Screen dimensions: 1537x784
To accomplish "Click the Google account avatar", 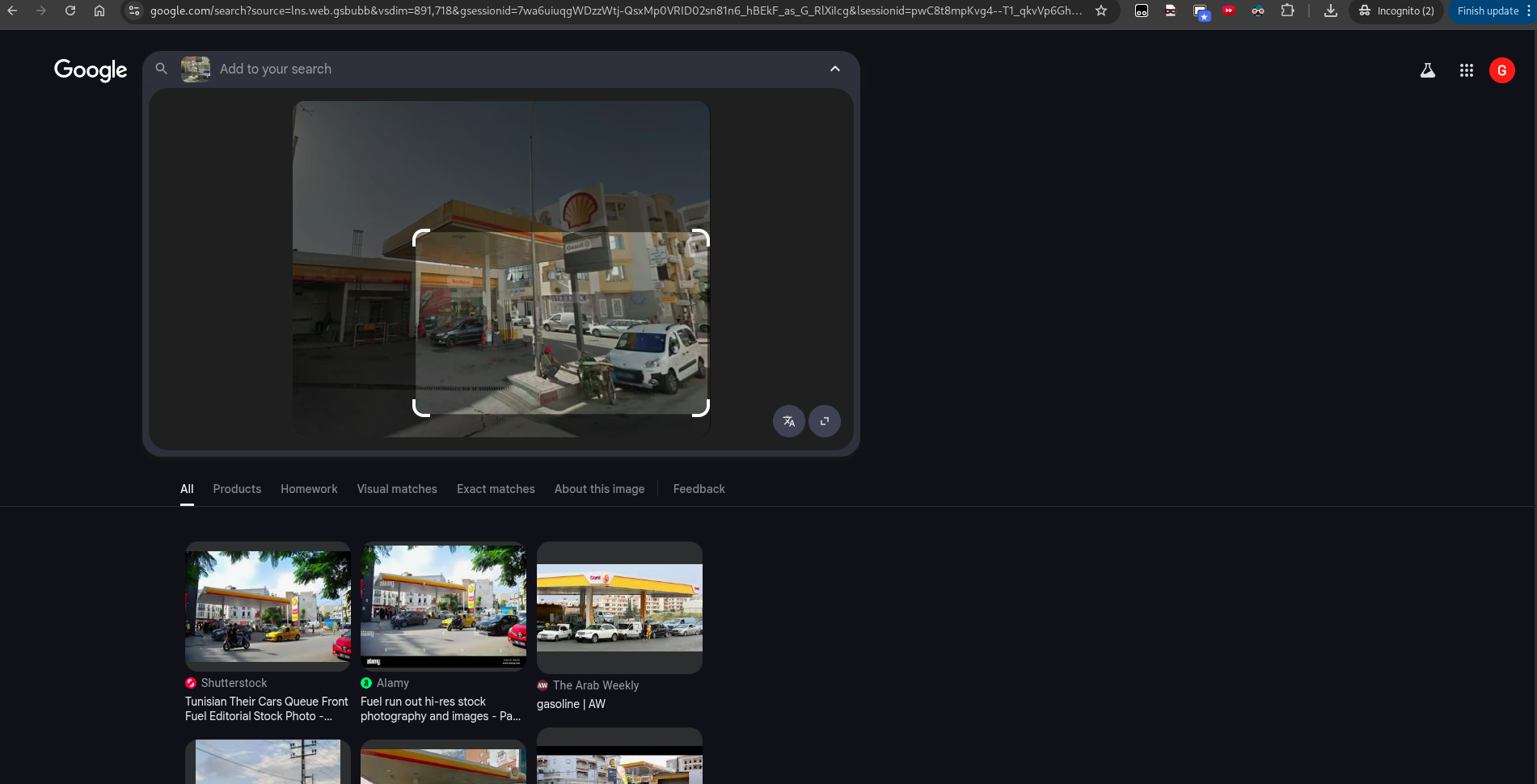I will pyautogui.click(x=1501, y=70).
